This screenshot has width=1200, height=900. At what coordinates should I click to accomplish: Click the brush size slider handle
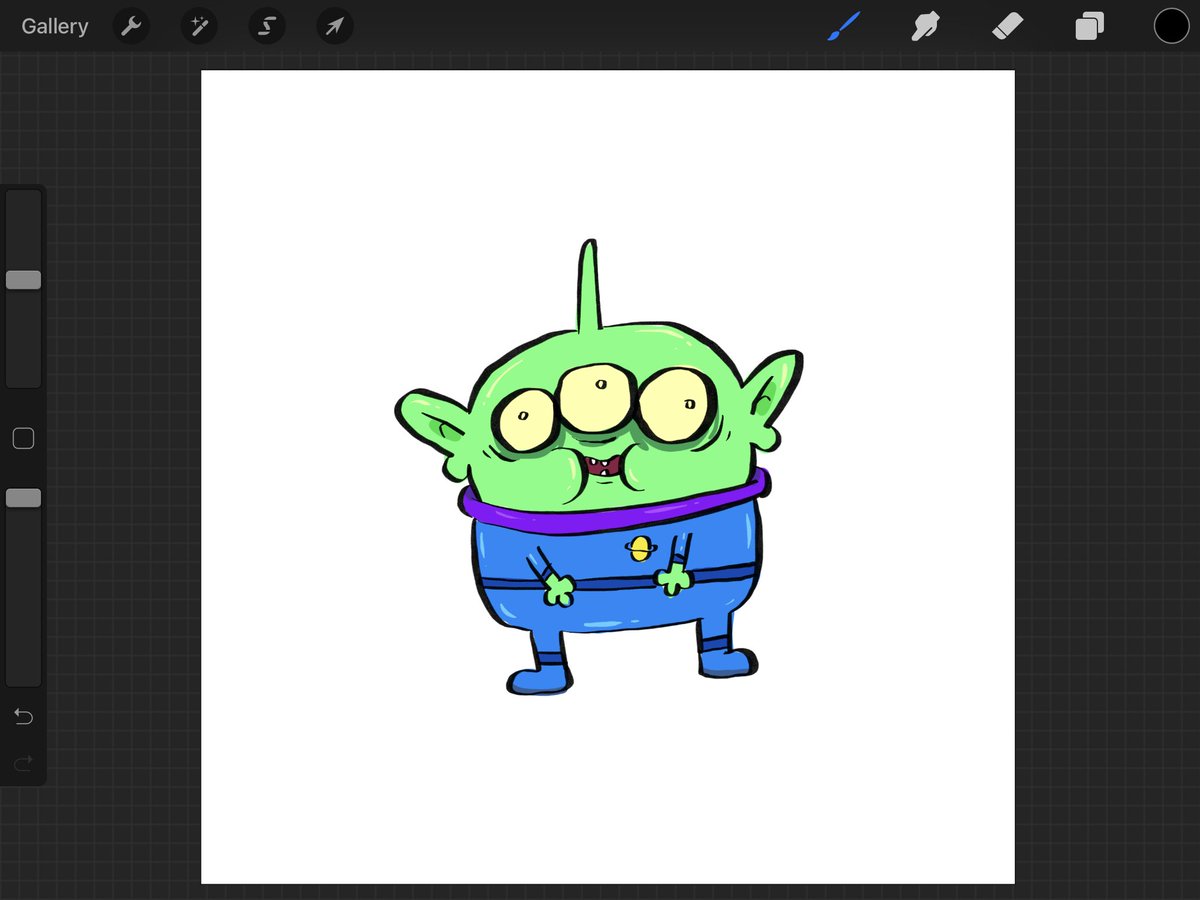point(23,280)
